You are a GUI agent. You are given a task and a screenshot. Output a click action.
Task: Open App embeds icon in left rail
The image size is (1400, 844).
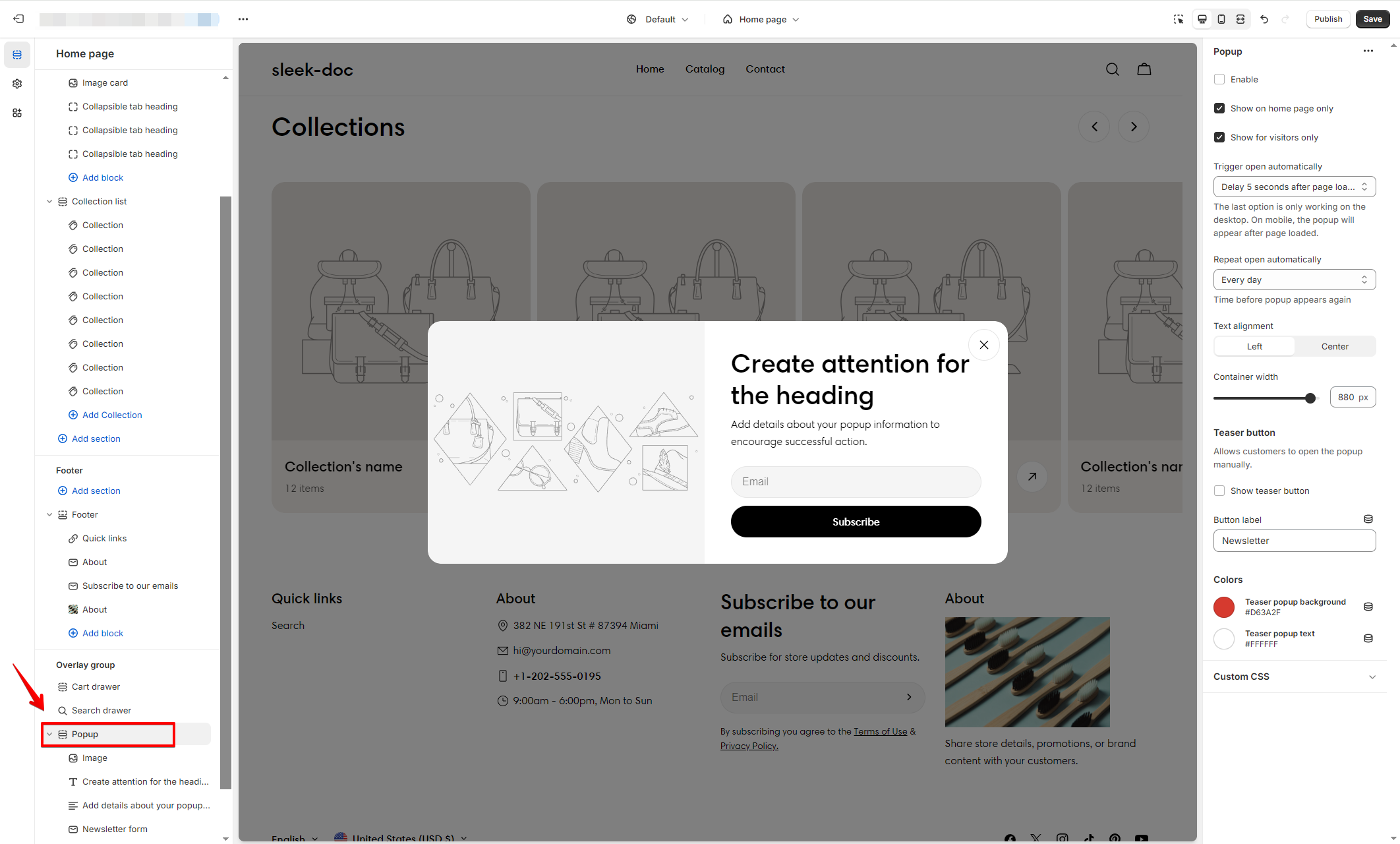click(17, 113)
